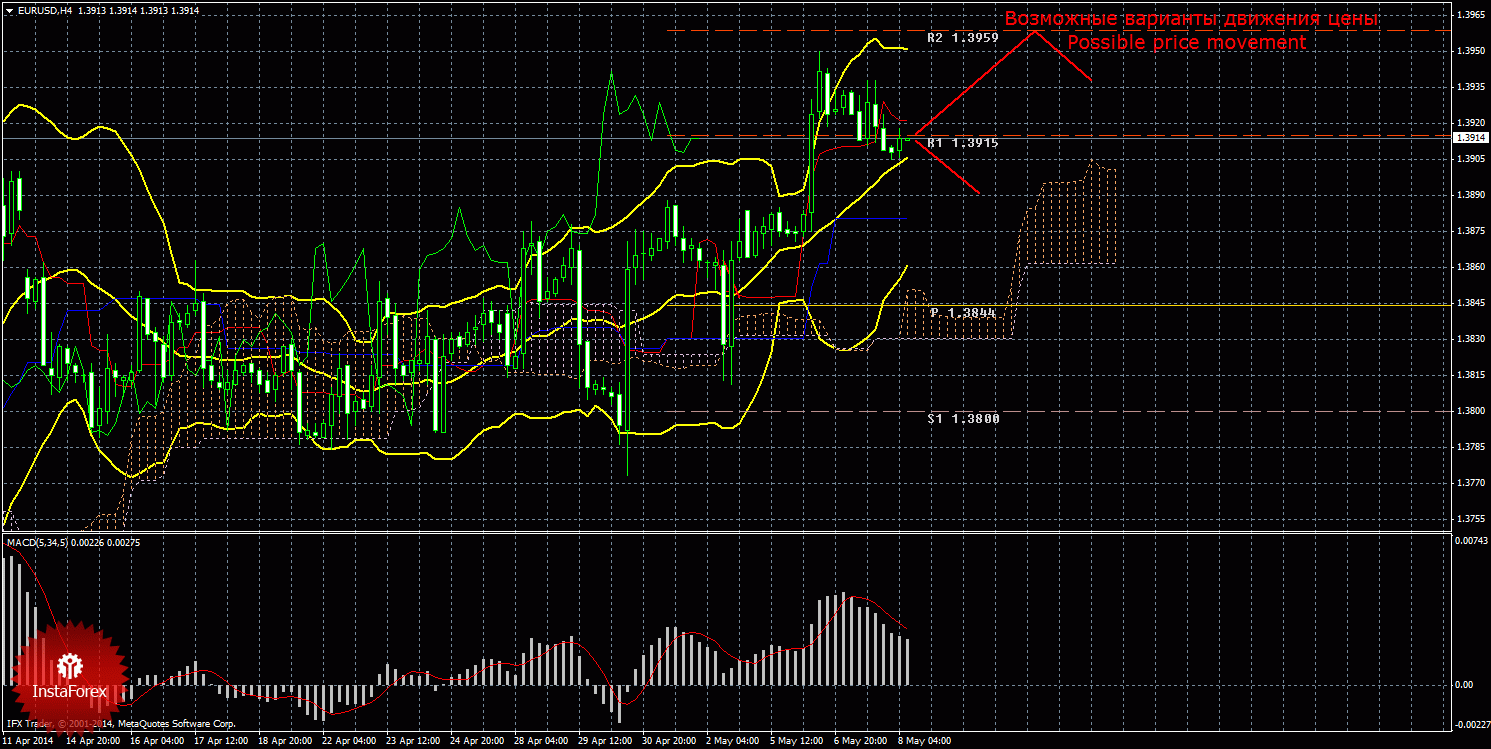Click the 18 Apr 20:00 time label
The image size is (1491, 749).
[285, 742]
